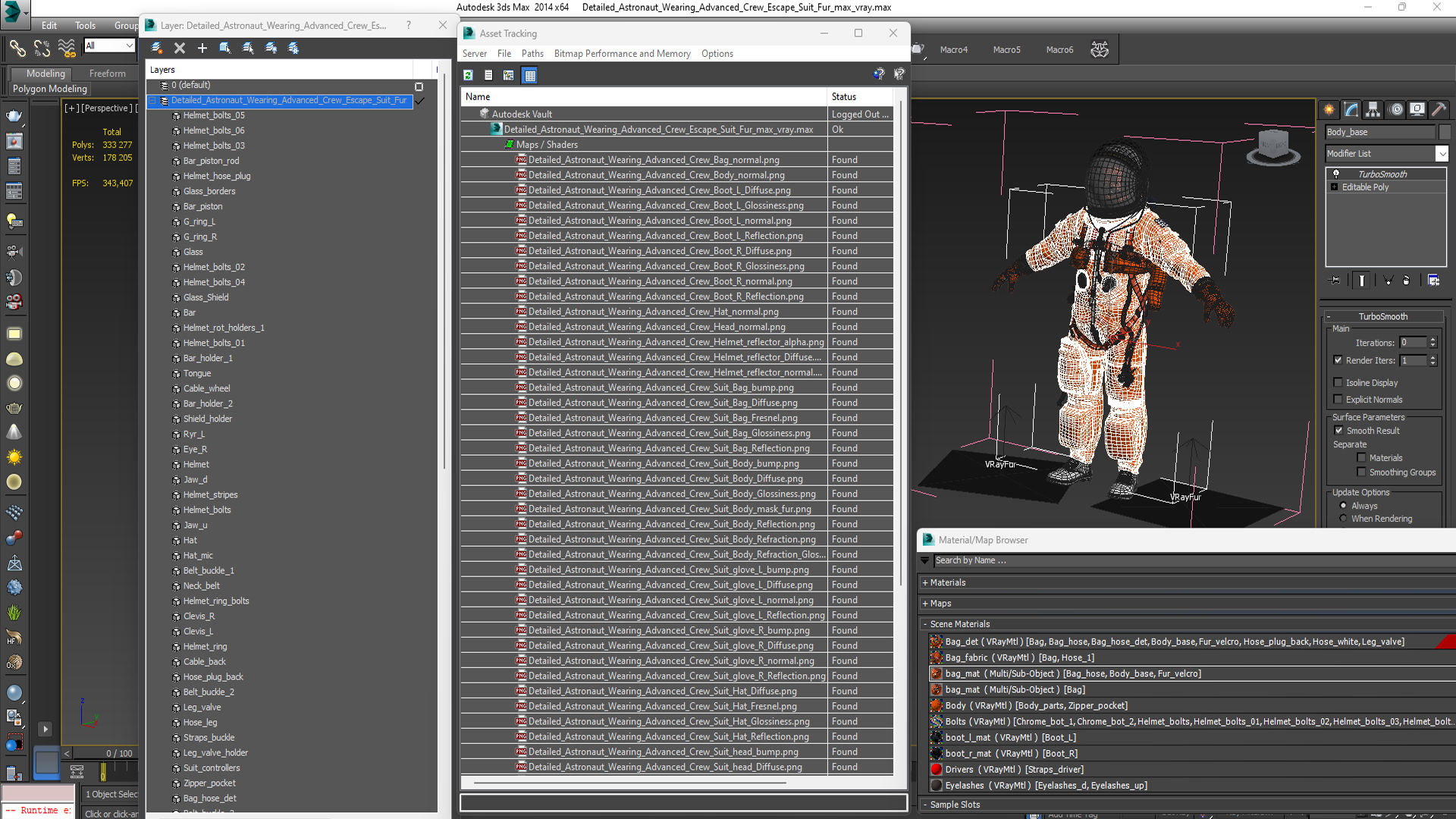Open the Display command panel tab

click(1417, 110)
